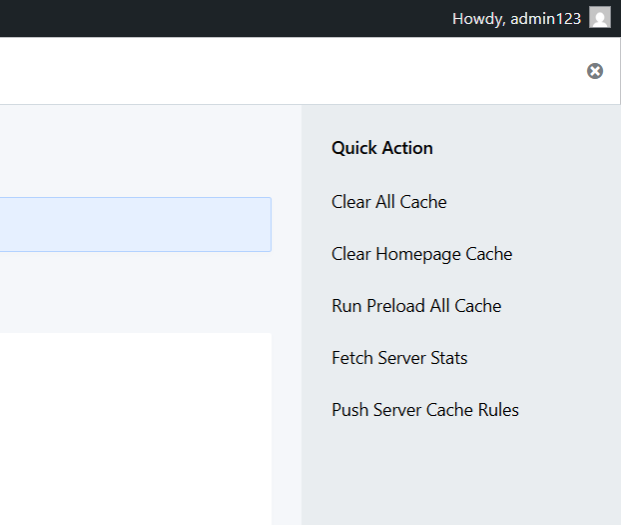Click the white content card below notice

point(135,429)
